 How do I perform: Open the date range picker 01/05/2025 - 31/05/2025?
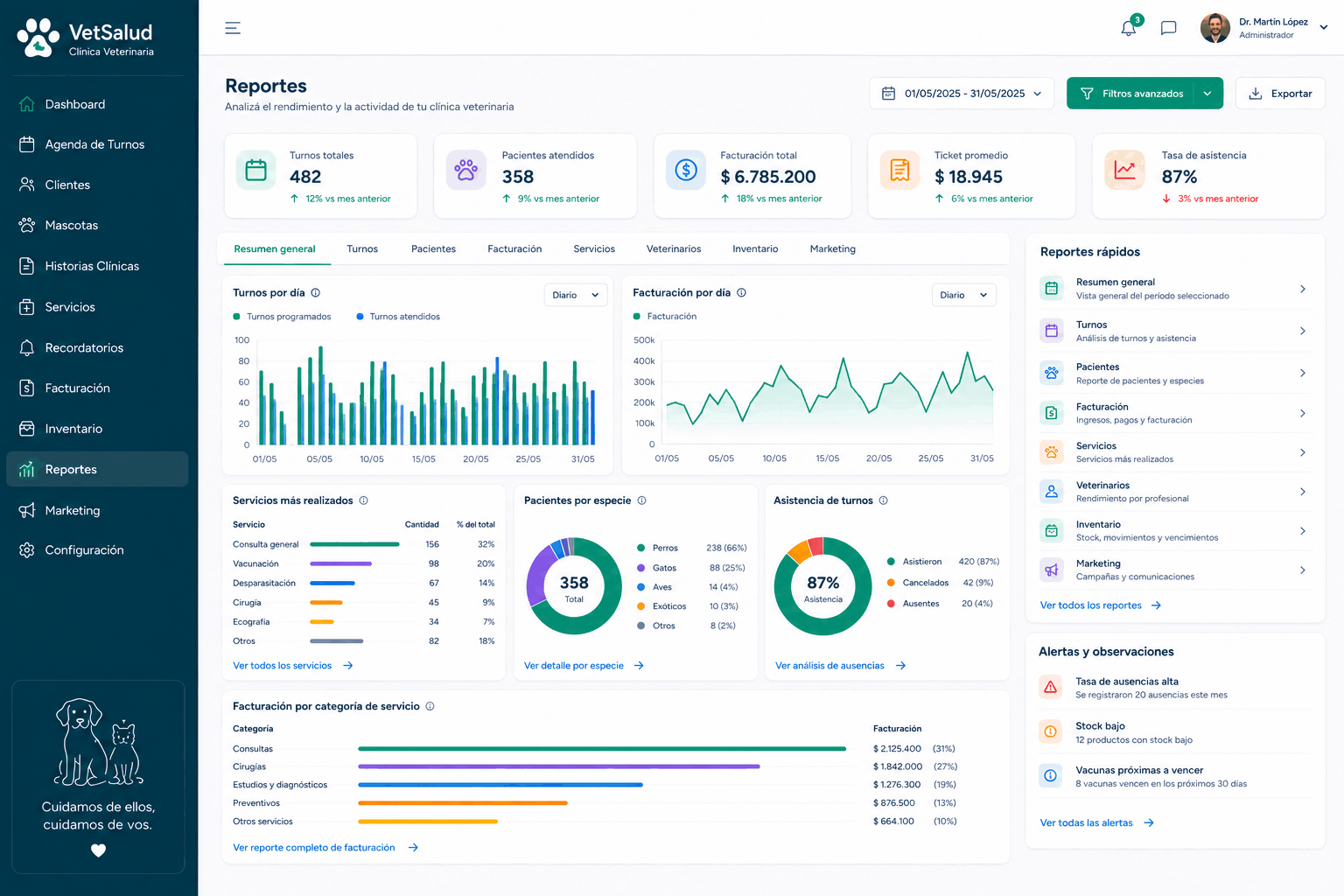pos(962,94)
